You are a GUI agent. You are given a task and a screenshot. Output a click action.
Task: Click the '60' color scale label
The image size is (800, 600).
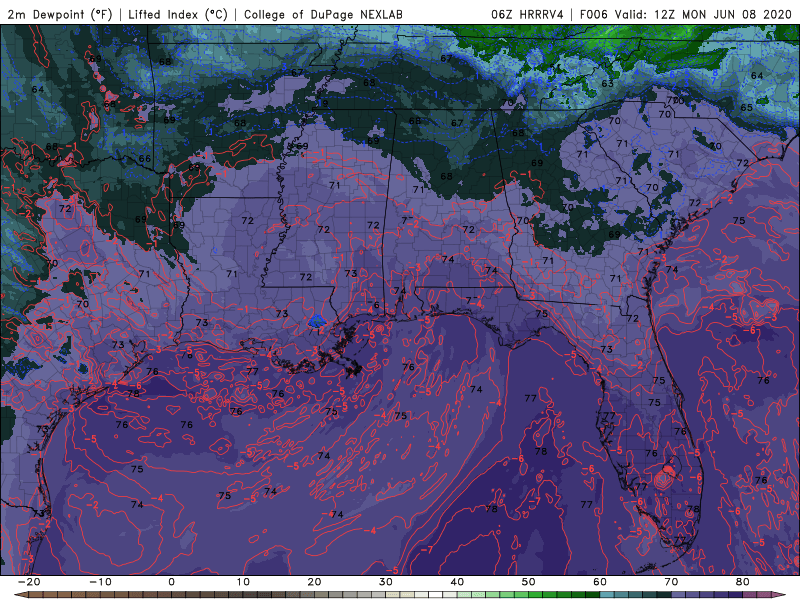point(600,582)
